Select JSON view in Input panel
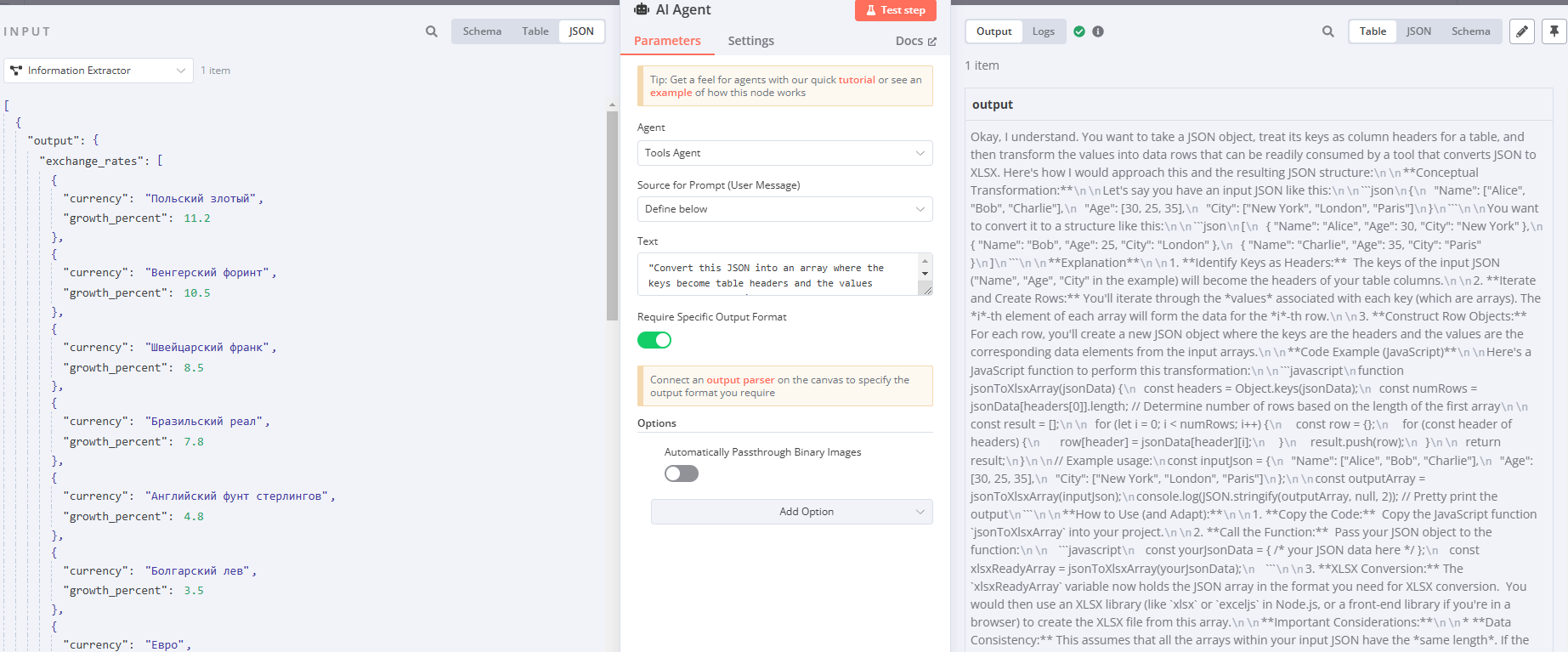The height and width of the screenshot is (652, 1568). click(581, 31)
